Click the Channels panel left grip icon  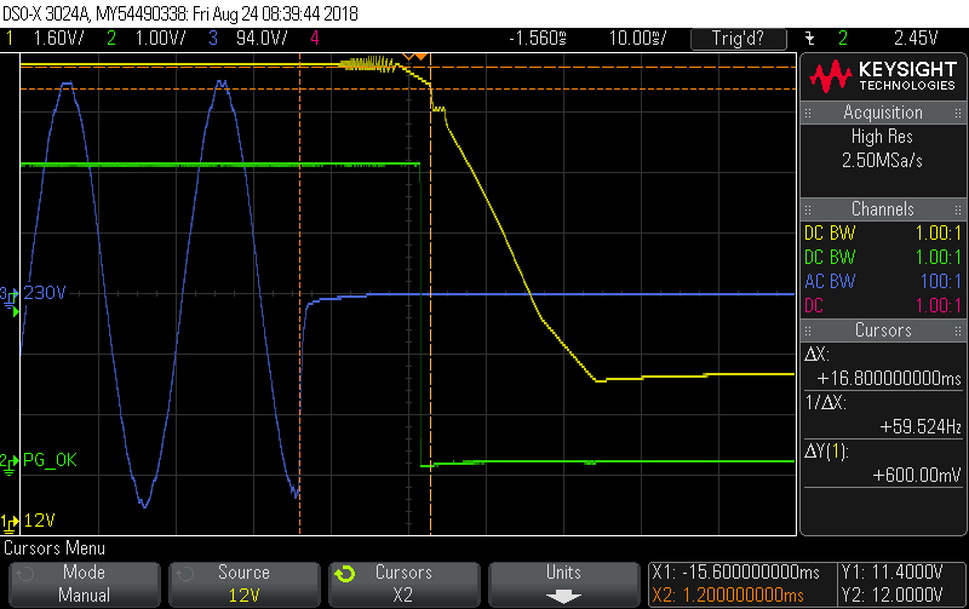pyautogui.click(x=808, y=210)
